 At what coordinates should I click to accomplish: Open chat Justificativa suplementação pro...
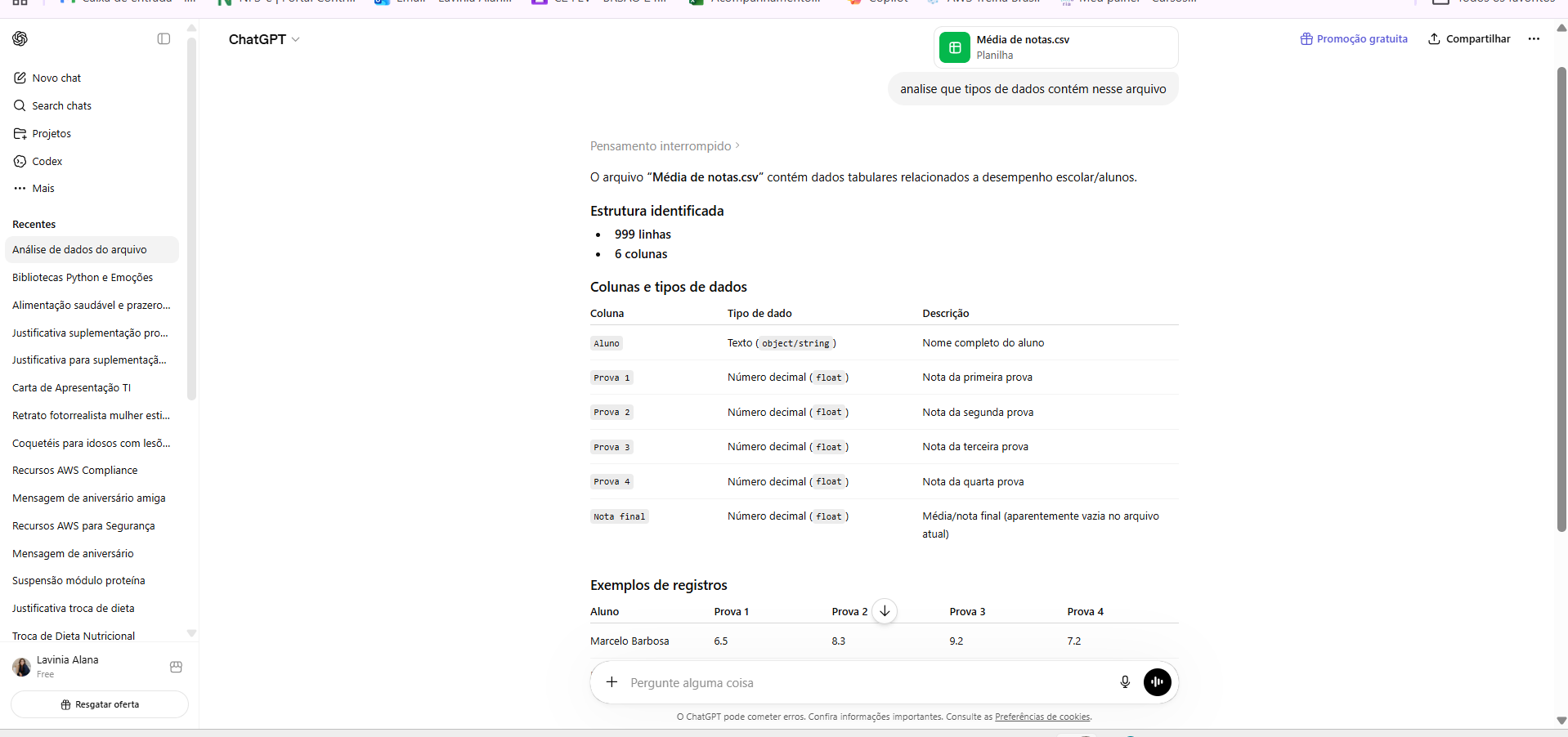coord(92,333)
